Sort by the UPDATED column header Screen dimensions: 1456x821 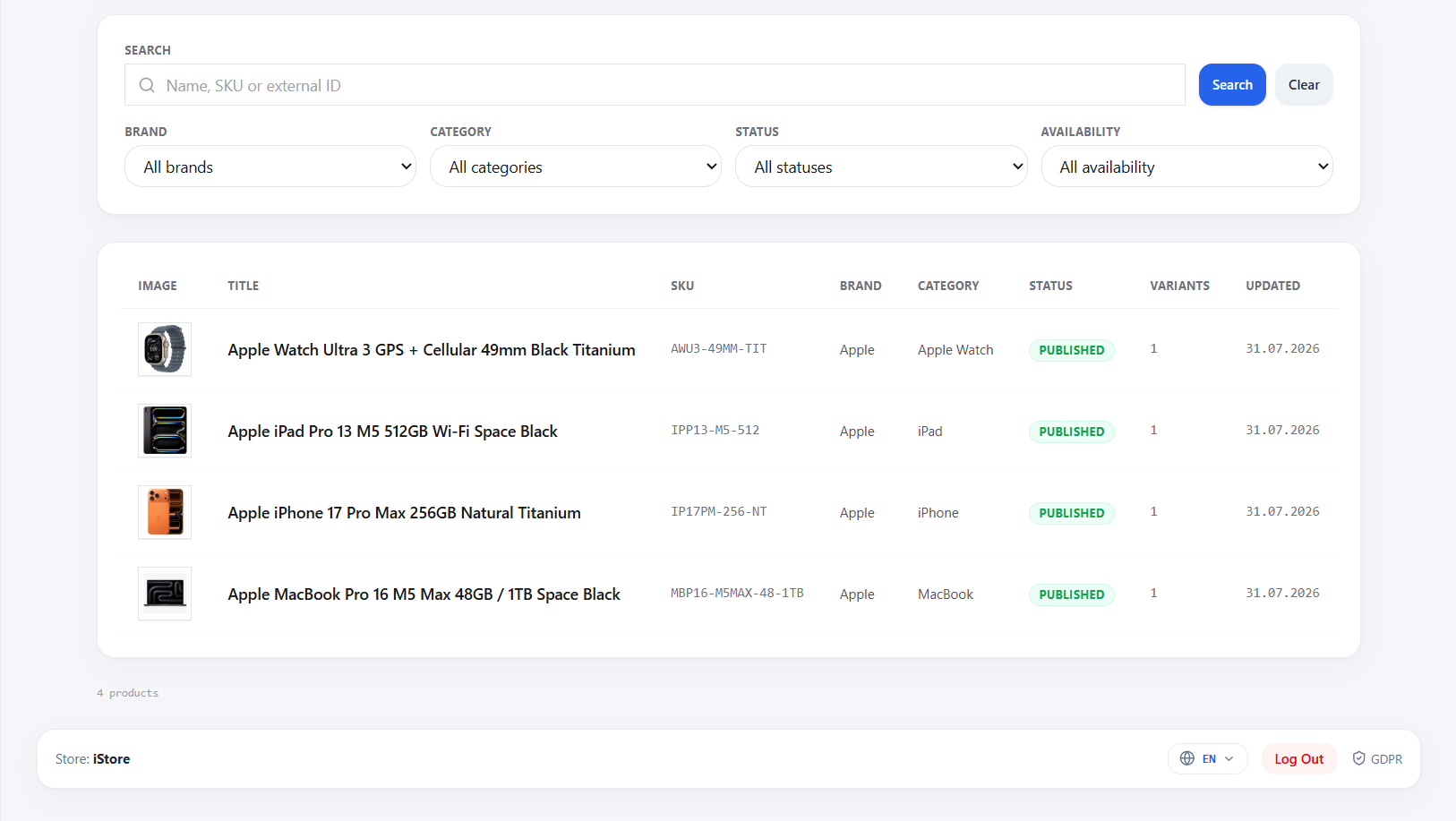point(1272,286)
